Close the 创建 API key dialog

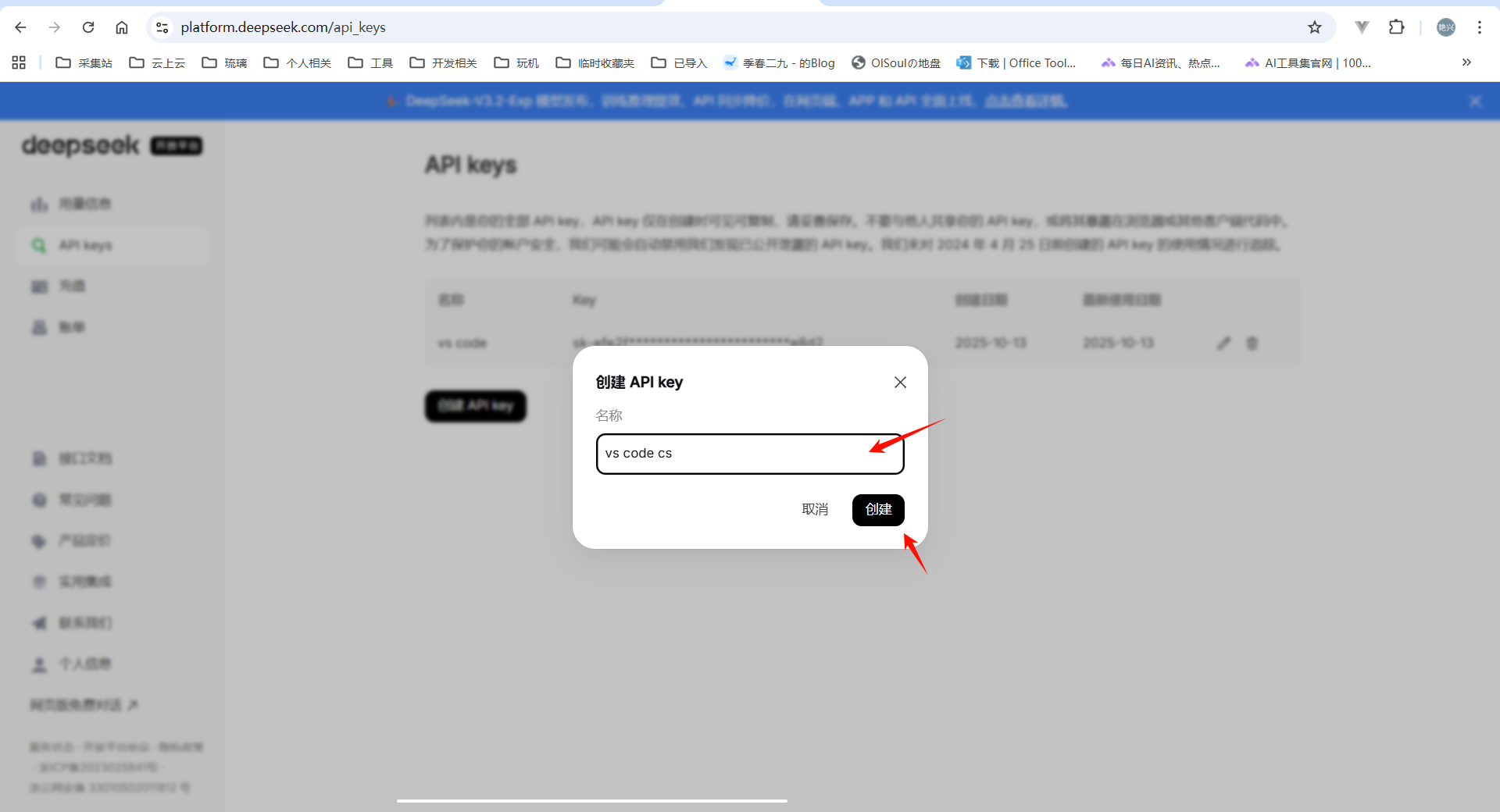pos(900,383)
